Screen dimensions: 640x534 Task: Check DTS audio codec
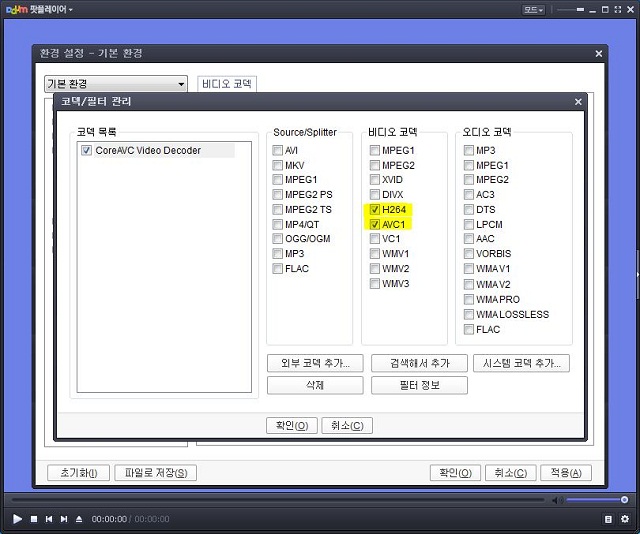click(469, 209)
